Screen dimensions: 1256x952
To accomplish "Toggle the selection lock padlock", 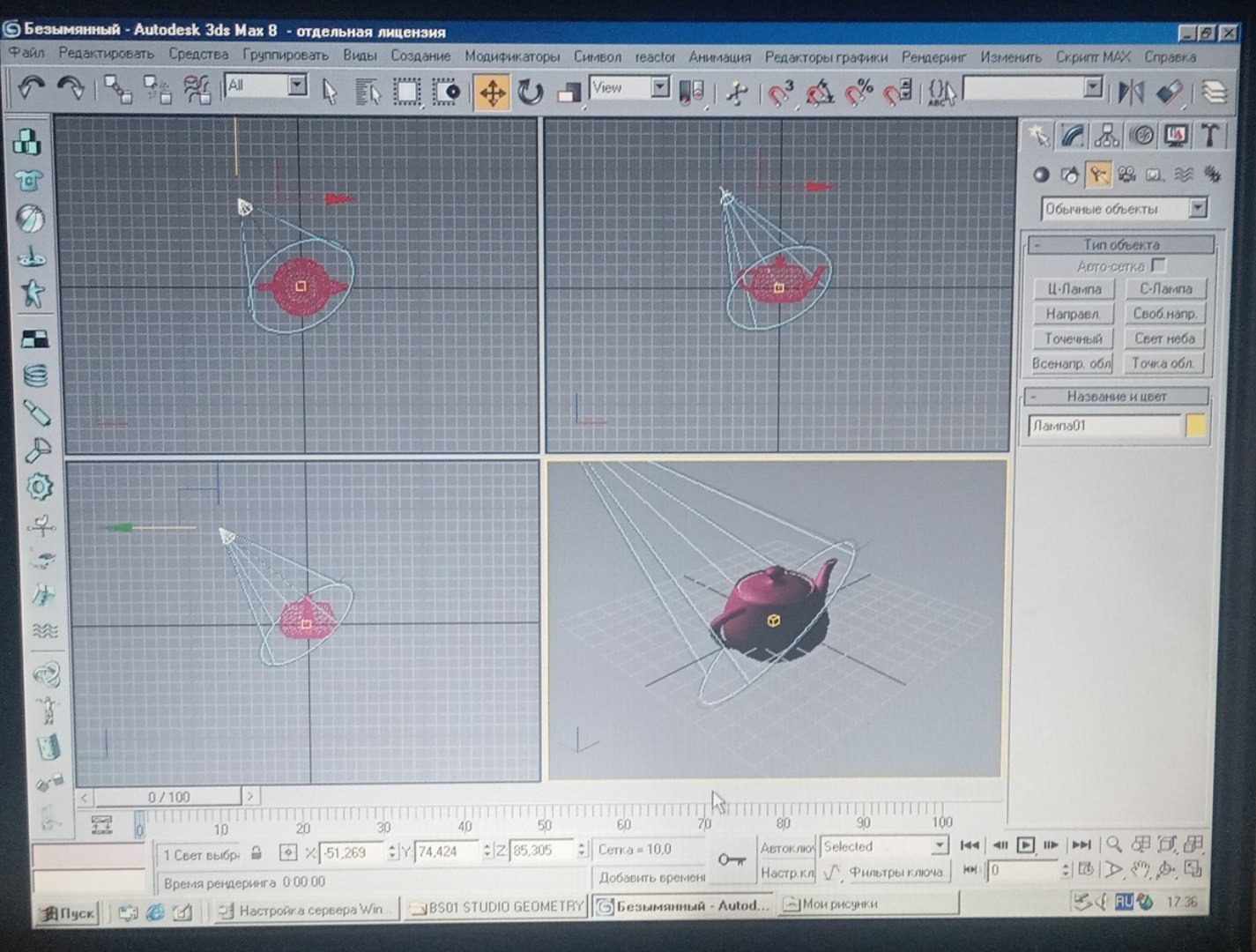I will (256, 852).
